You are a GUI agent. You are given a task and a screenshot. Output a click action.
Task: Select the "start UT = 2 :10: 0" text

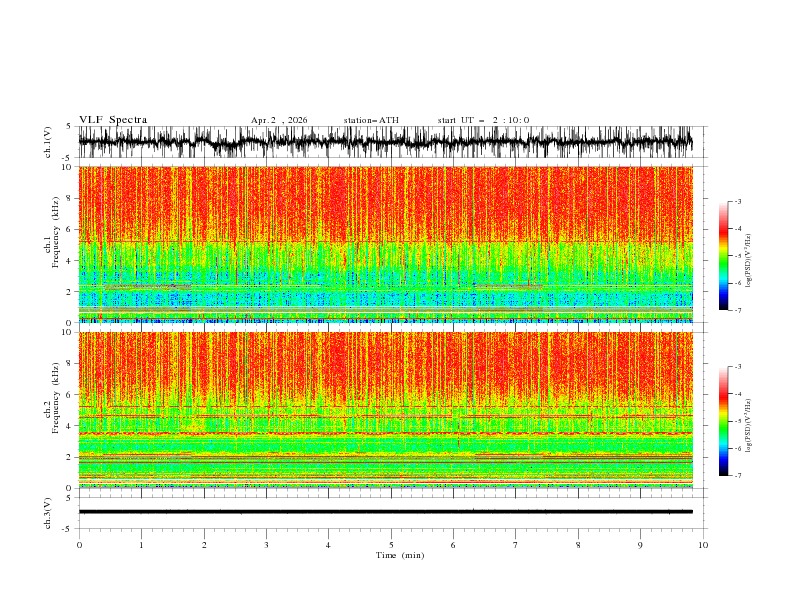(483, 120)
